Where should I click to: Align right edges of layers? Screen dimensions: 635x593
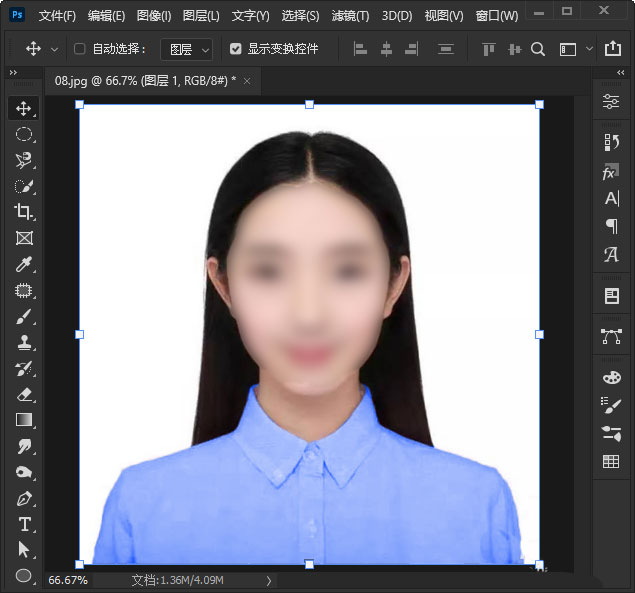[x=411, y=49]
